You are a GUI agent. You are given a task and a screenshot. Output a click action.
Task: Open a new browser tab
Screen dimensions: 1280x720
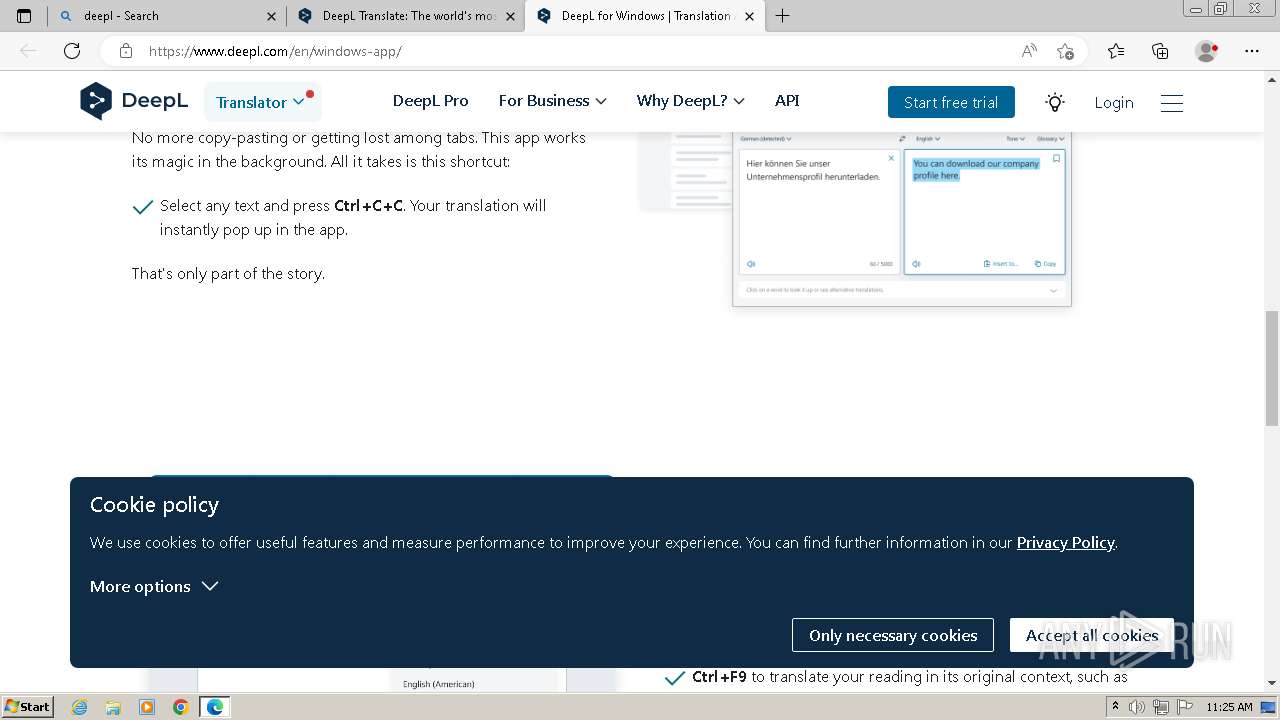(782, 16)
